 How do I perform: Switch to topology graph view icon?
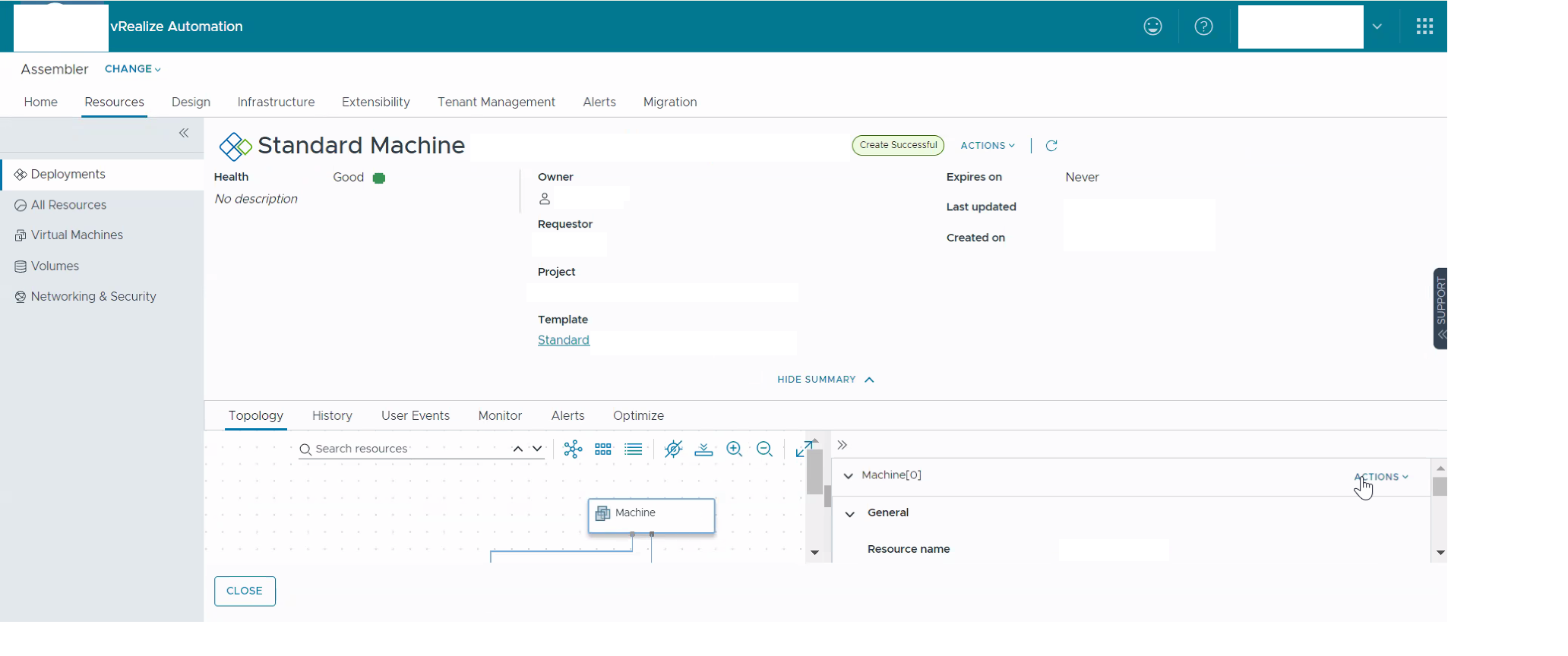point(573,449)
